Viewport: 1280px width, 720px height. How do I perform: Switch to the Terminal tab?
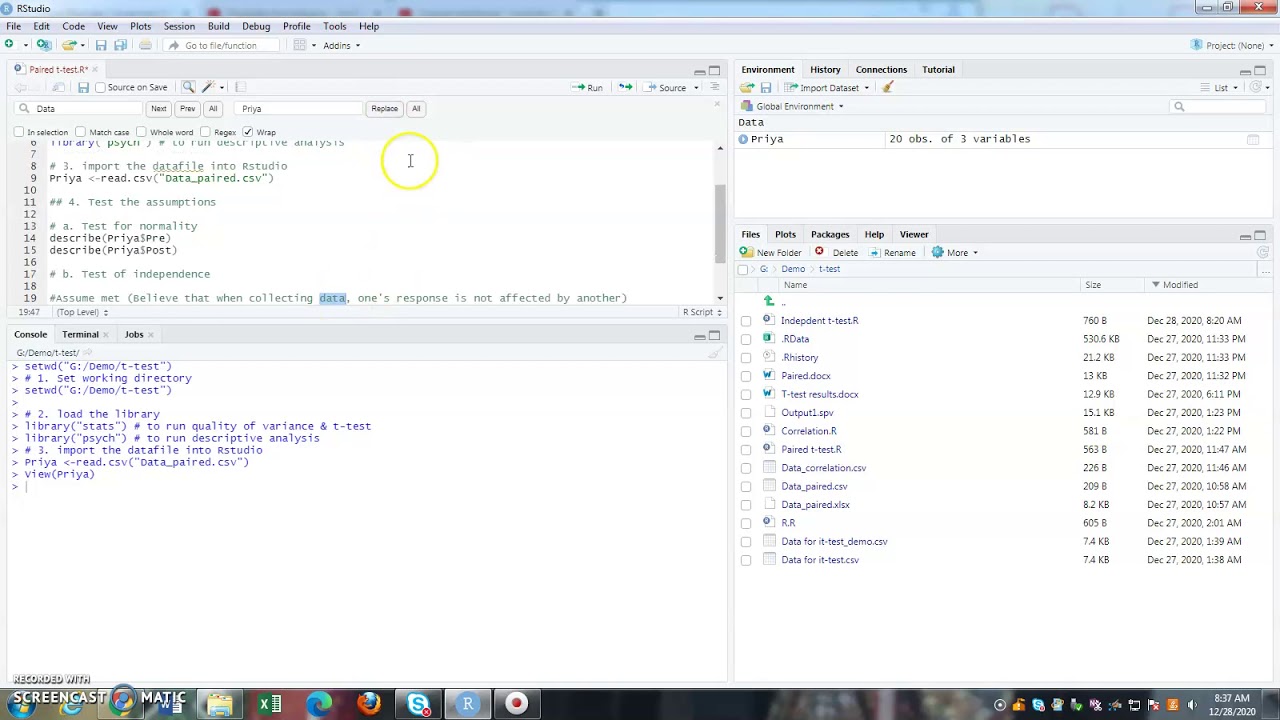pyautogui.click(x=80, y=335)
